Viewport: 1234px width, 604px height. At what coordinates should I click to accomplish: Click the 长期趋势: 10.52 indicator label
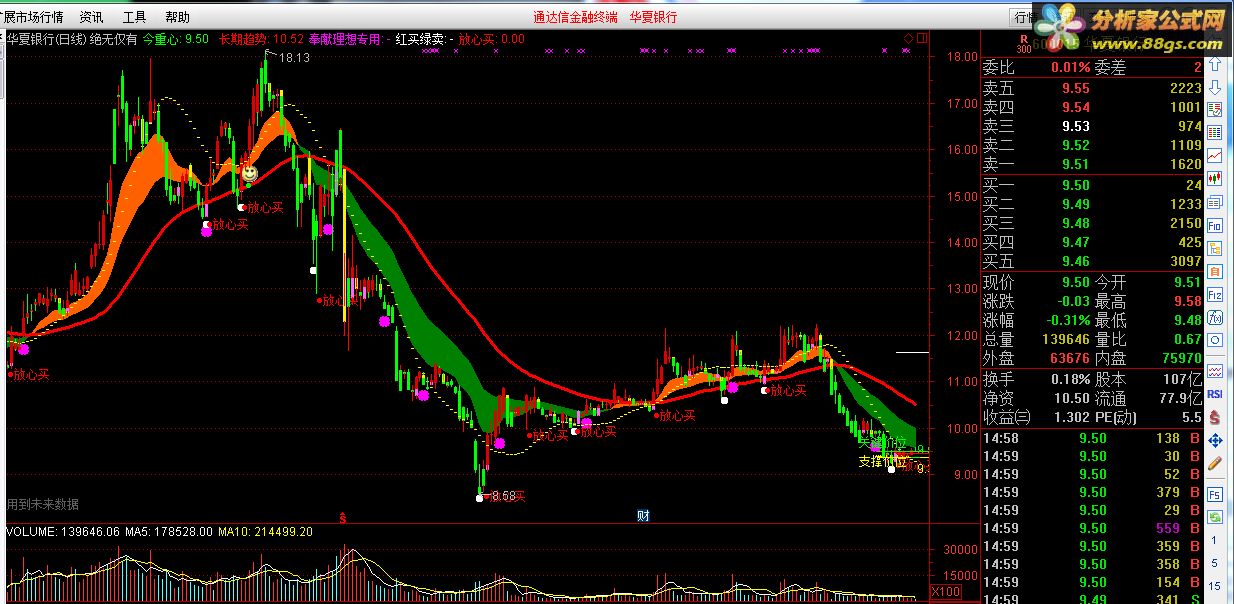(x=261, y=39)
